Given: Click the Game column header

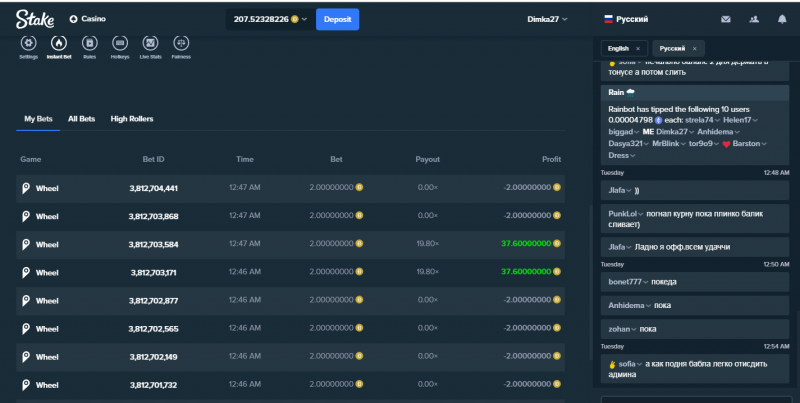Looking at the screenshot, I should click(x=31, y=159).
